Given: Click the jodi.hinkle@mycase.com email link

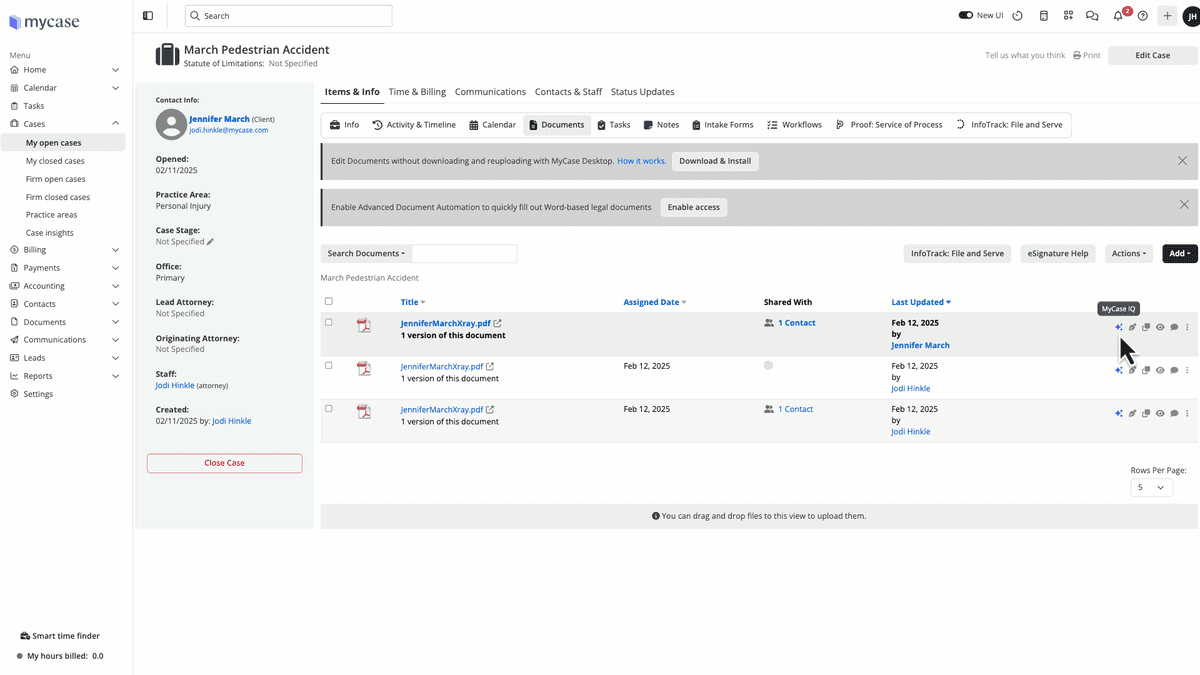Looking at the screenshot, I should pos(229,130).
